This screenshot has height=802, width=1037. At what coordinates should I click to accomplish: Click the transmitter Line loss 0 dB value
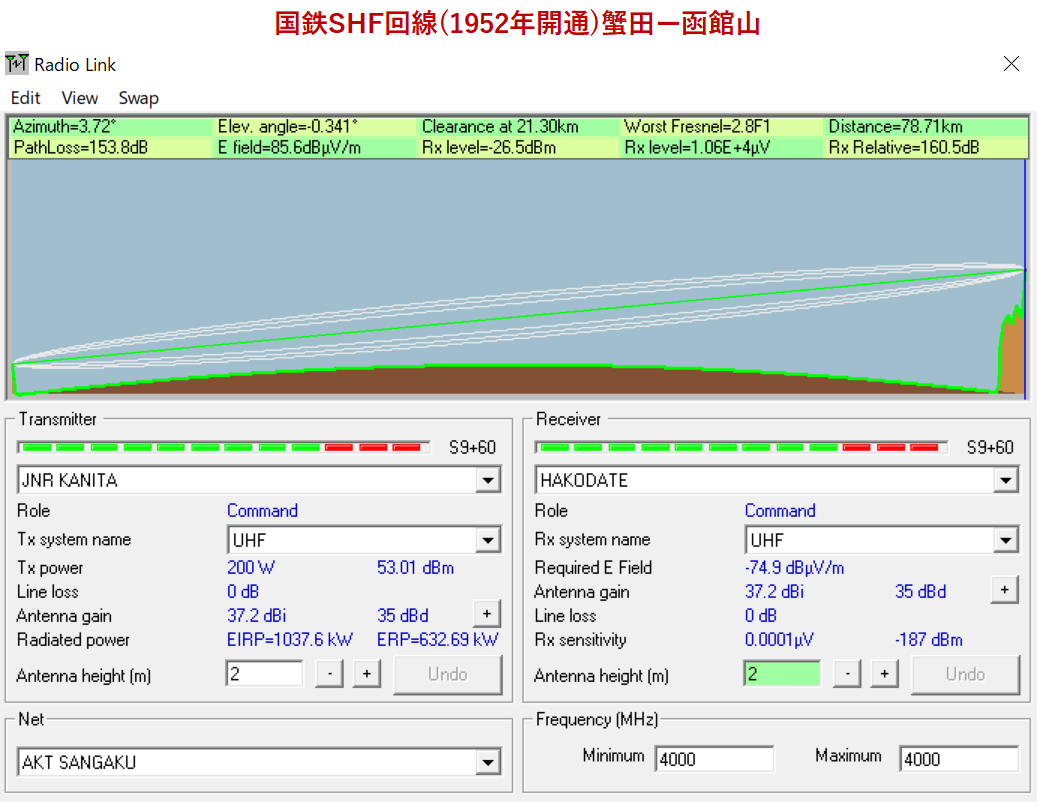243,591
